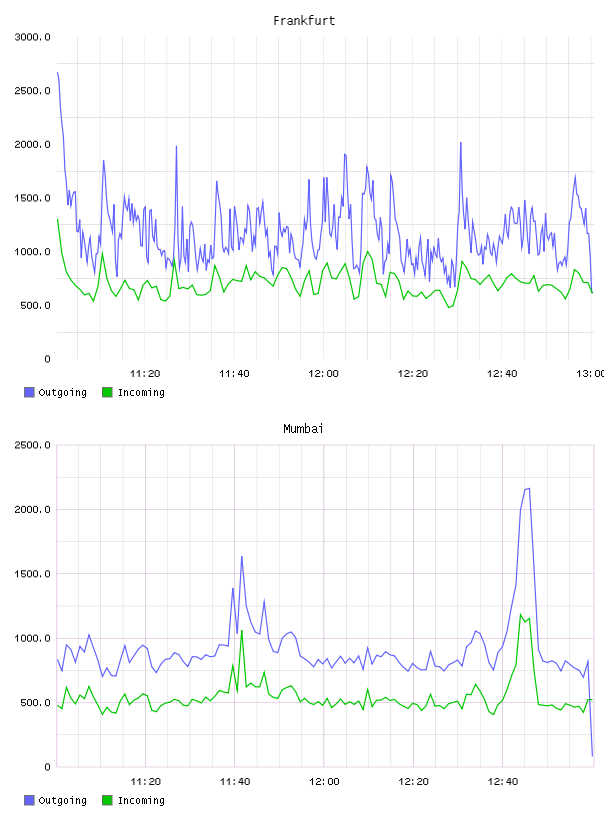Click Frankfurt's 12:20 time axis label
608x816 pixels.
tap(413, 374)
